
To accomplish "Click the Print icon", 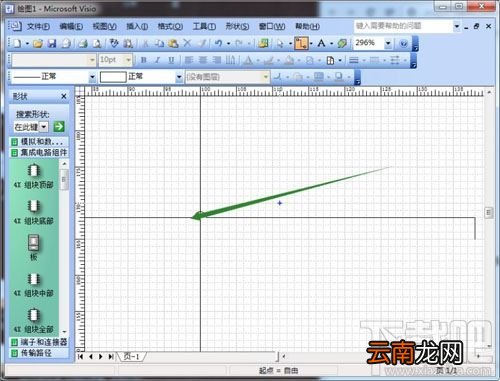I will tap(83, 43).
